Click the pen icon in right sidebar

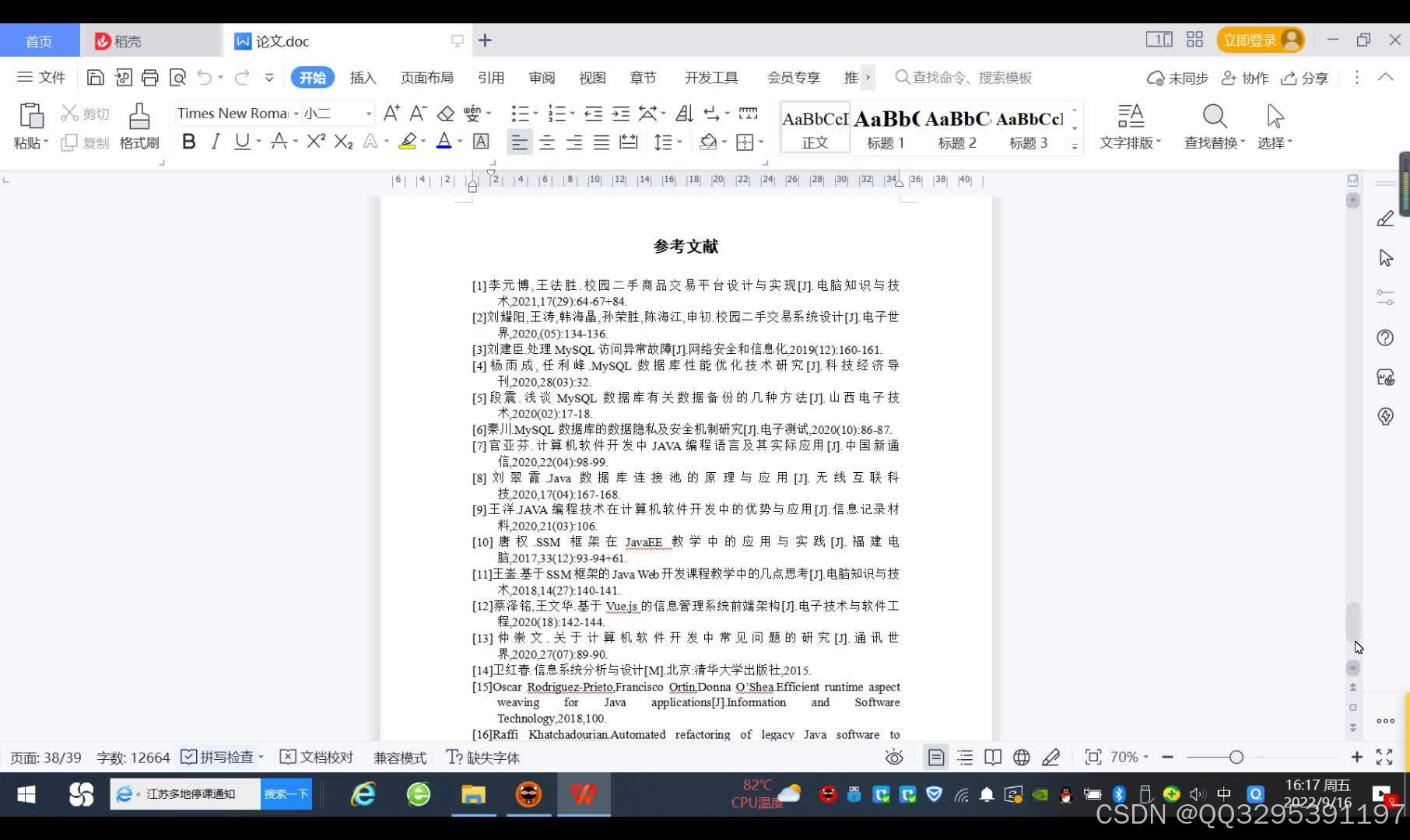coord(1386,219)
